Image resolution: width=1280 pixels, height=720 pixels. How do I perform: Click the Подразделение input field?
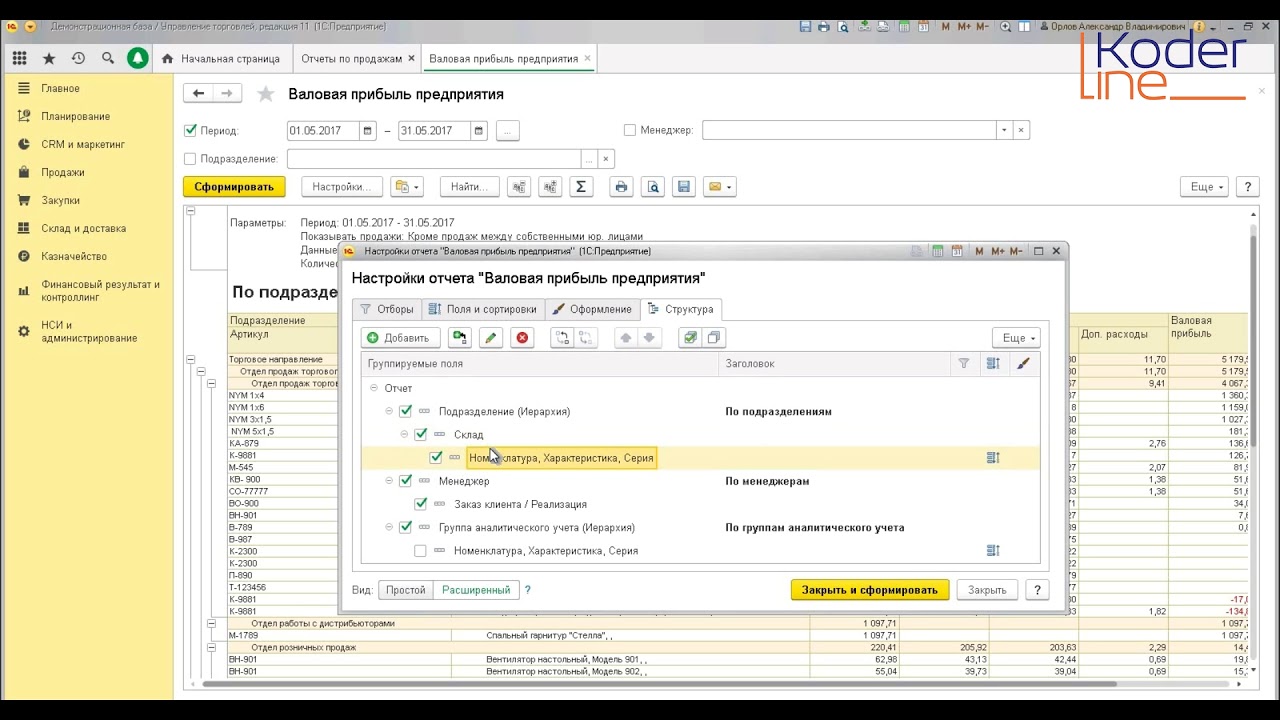click(434, 159)
